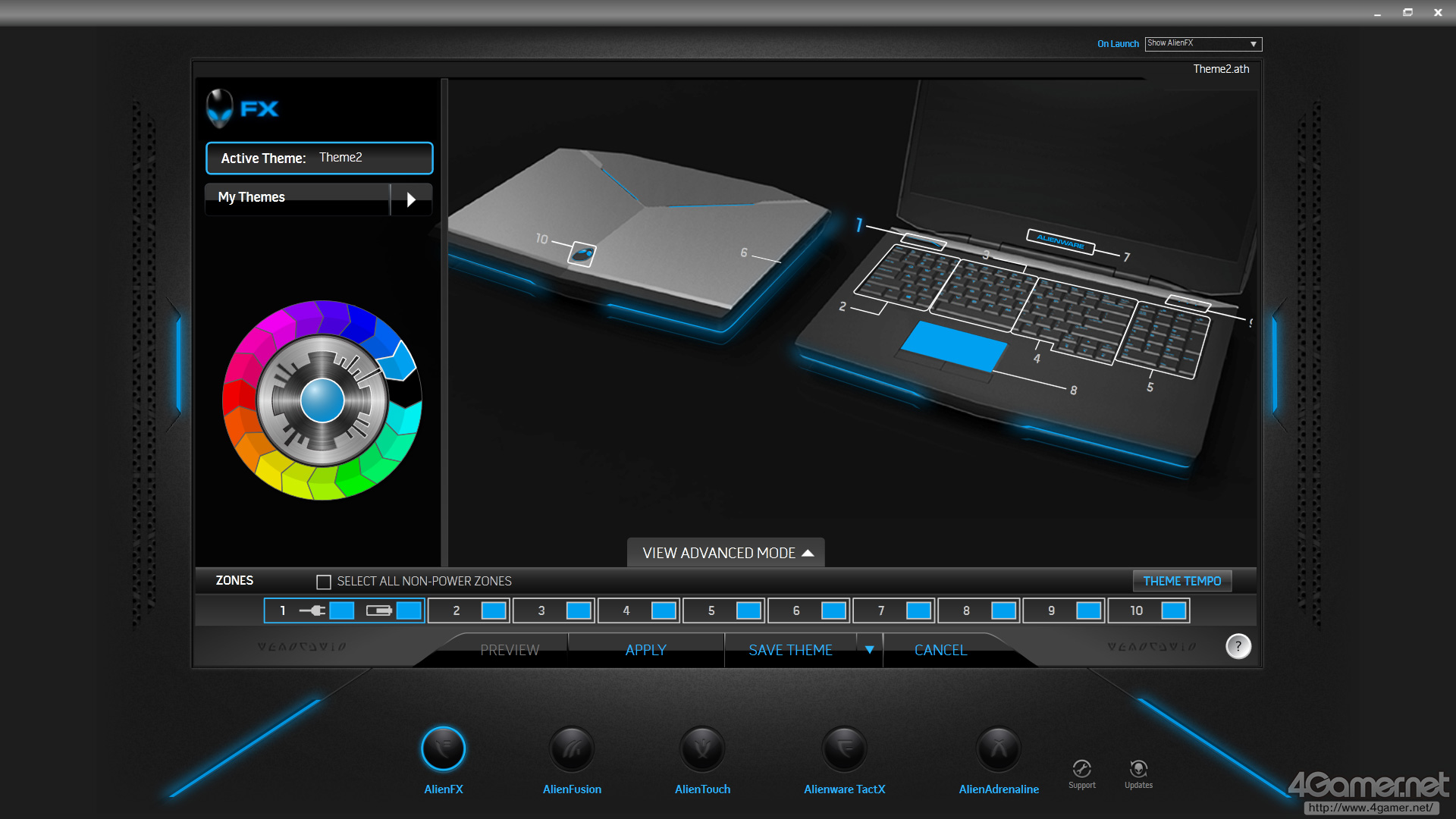Select the AlienFX module icon

pyautogui.click(x=443, y=749)
